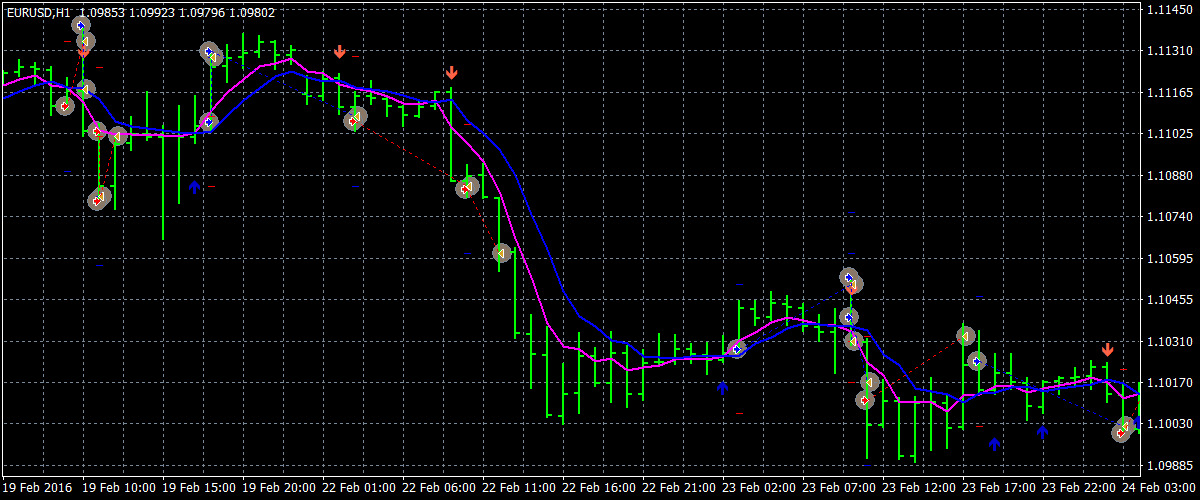1200x500 pixels.
Task: Click the 22 Feb 16:00 time label
Action: 600,488
